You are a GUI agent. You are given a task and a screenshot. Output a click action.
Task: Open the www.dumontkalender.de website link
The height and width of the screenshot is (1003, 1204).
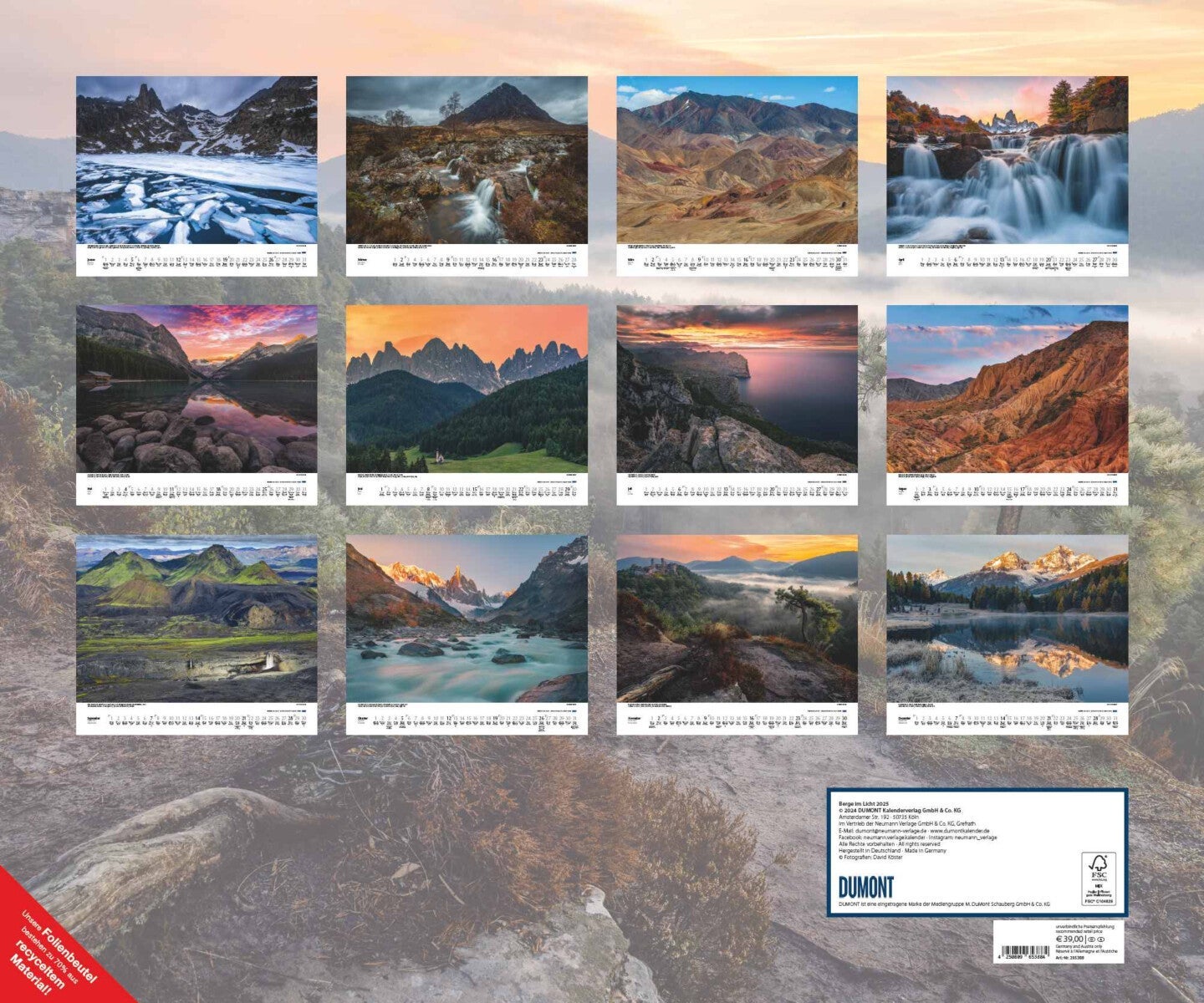click(x=958, y=831)
